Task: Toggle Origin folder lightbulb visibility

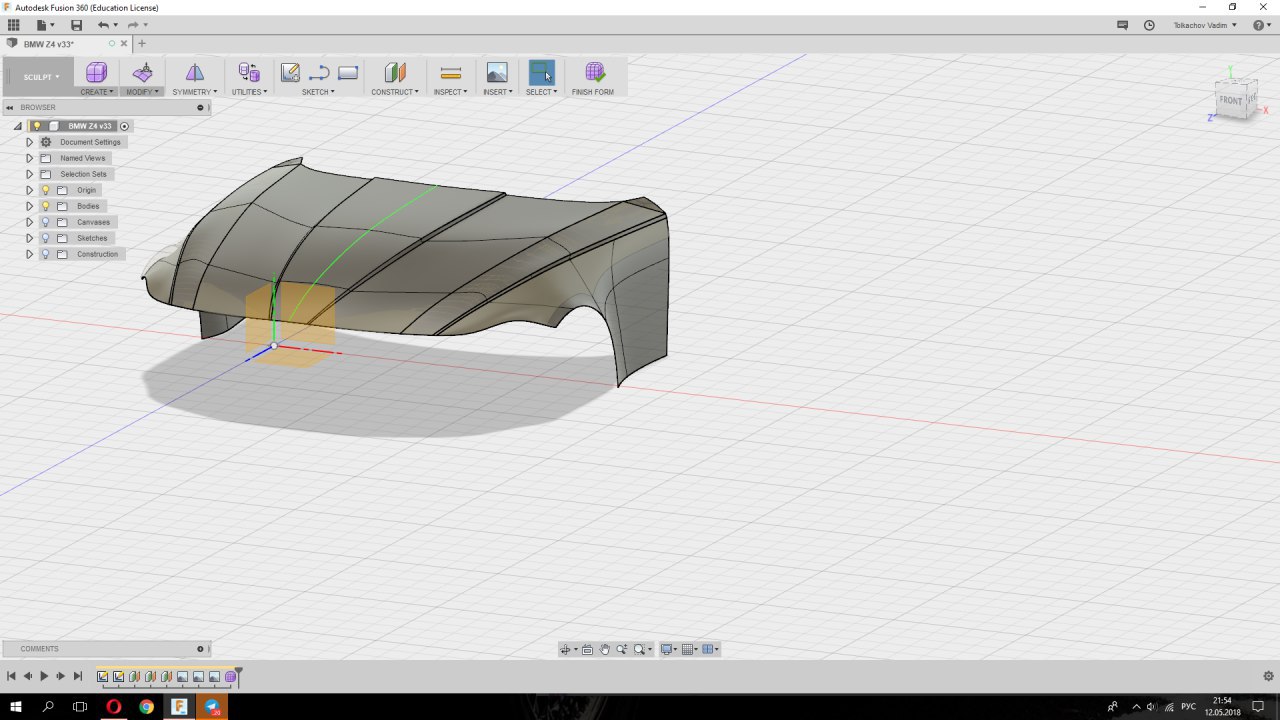Action: [45, 190]
